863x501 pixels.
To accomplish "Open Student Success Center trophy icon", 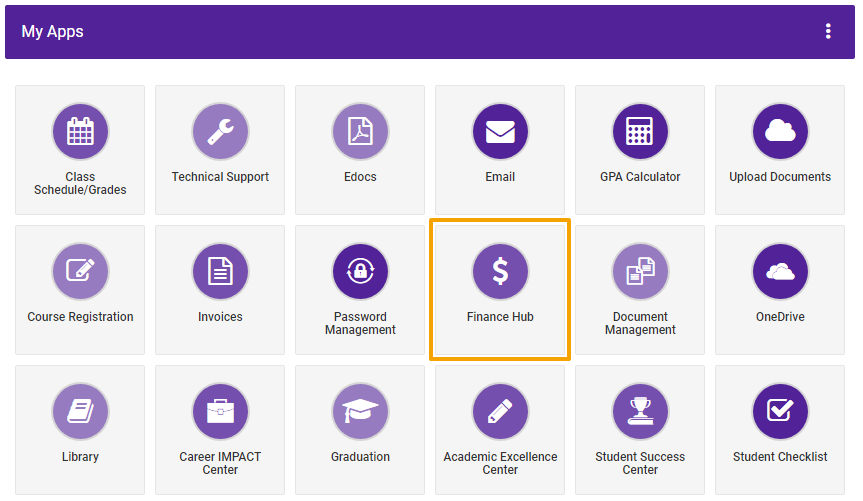I will pos(640,411).
